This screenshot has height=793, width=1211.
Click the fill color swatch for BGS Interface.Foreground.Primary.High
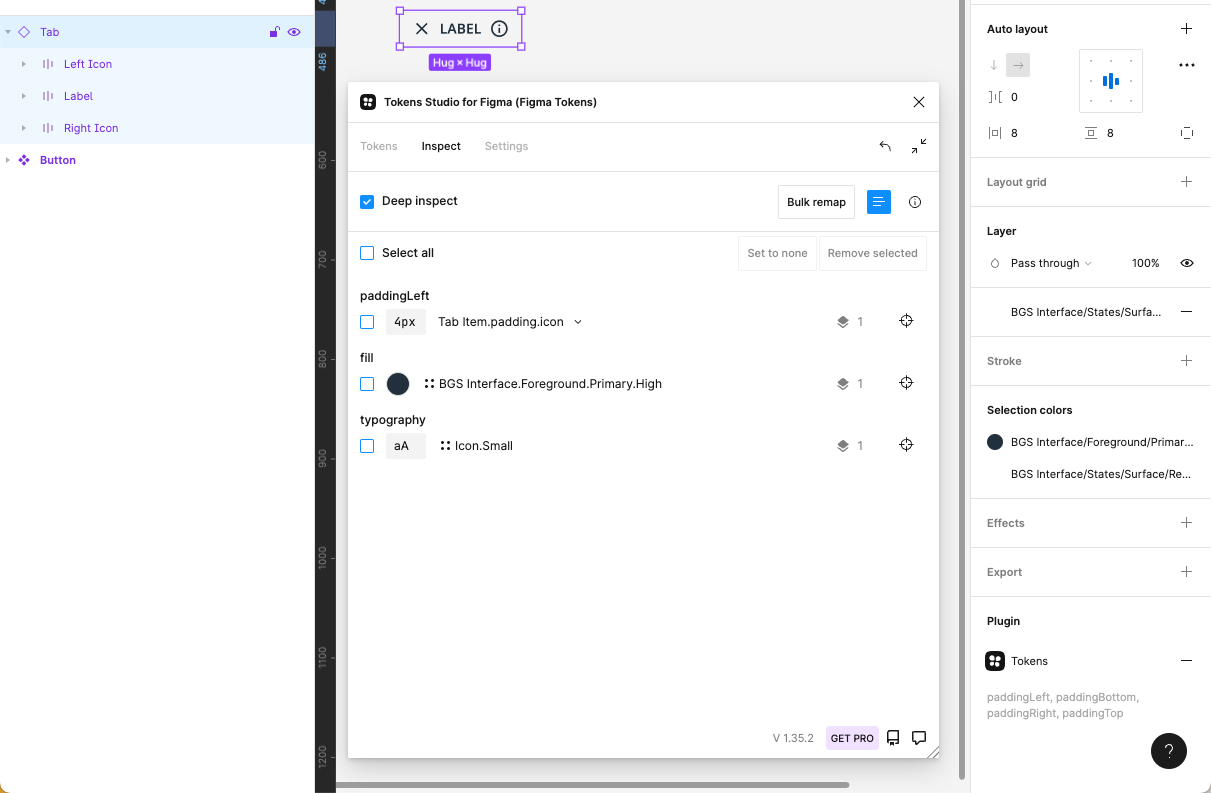(x=397, y=383)
